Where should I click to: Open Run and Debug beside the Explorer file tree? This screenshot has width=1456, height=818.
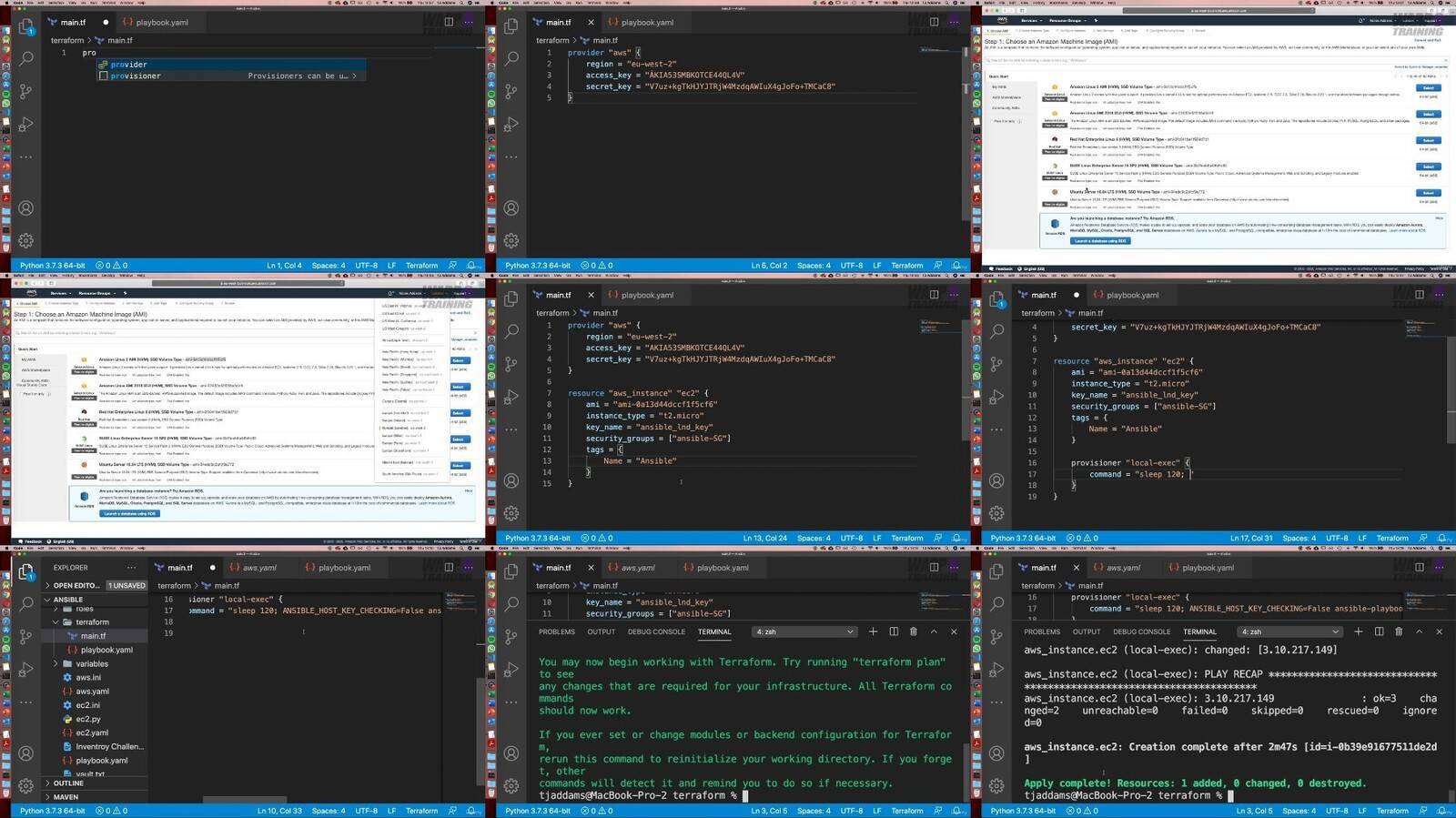point(26,669)
